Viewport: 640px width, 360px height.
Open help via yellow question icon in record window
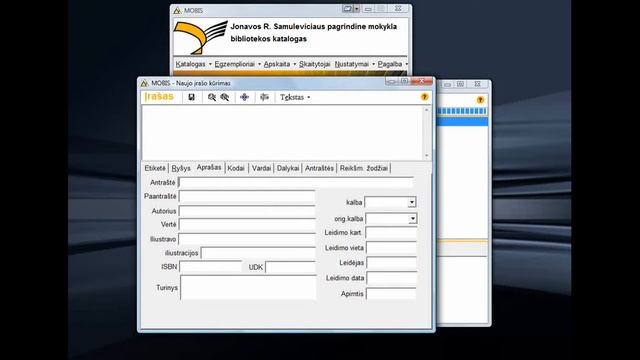click(424, 97)
